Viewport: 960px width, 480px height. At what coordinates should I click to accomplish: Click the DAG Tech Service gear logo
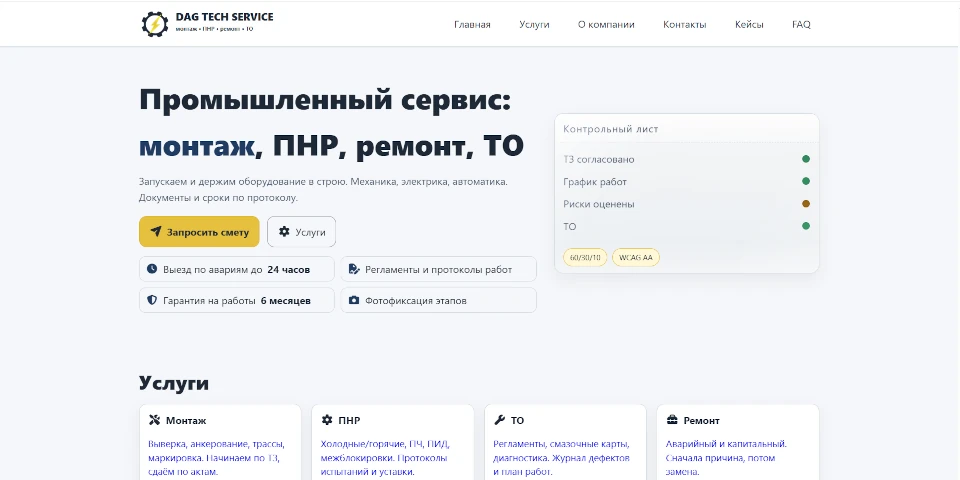155,24
